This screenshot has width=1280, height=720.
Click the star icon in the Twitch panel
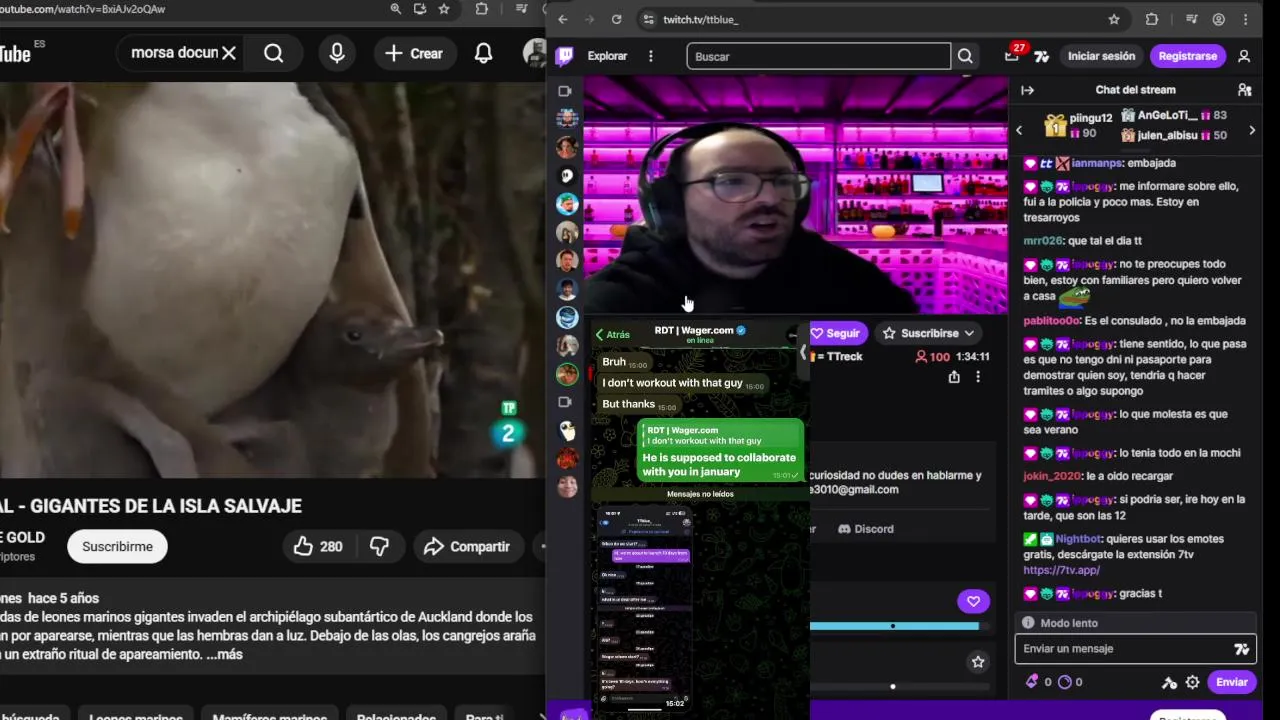coord(978,662)
